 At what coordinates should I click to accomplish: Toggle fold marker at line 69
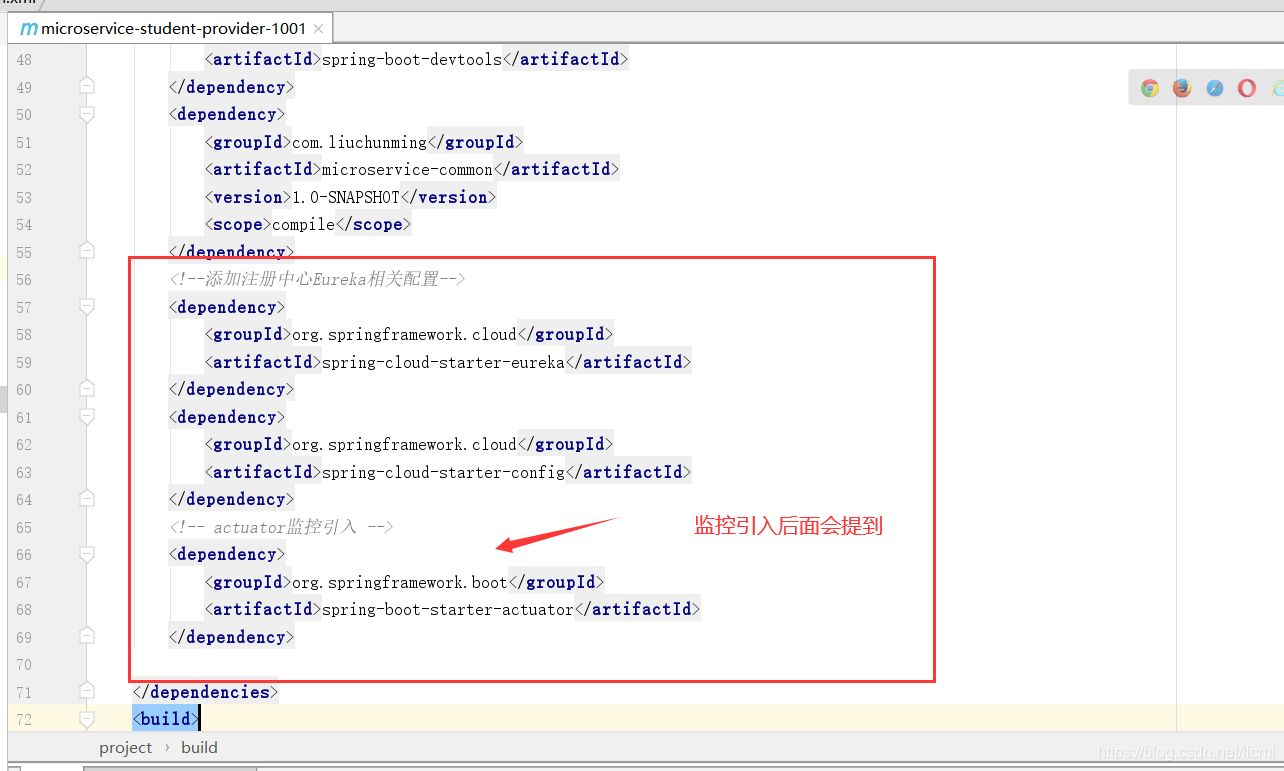[87, 636]
